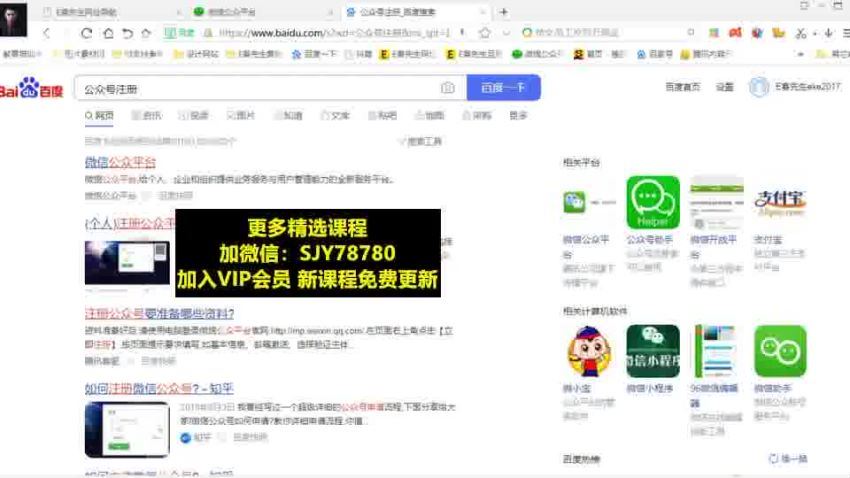The width and height of the screenshot is (850, 478).
Task: Click the blue 百度一下 search button
Action: tap(504, 88)
